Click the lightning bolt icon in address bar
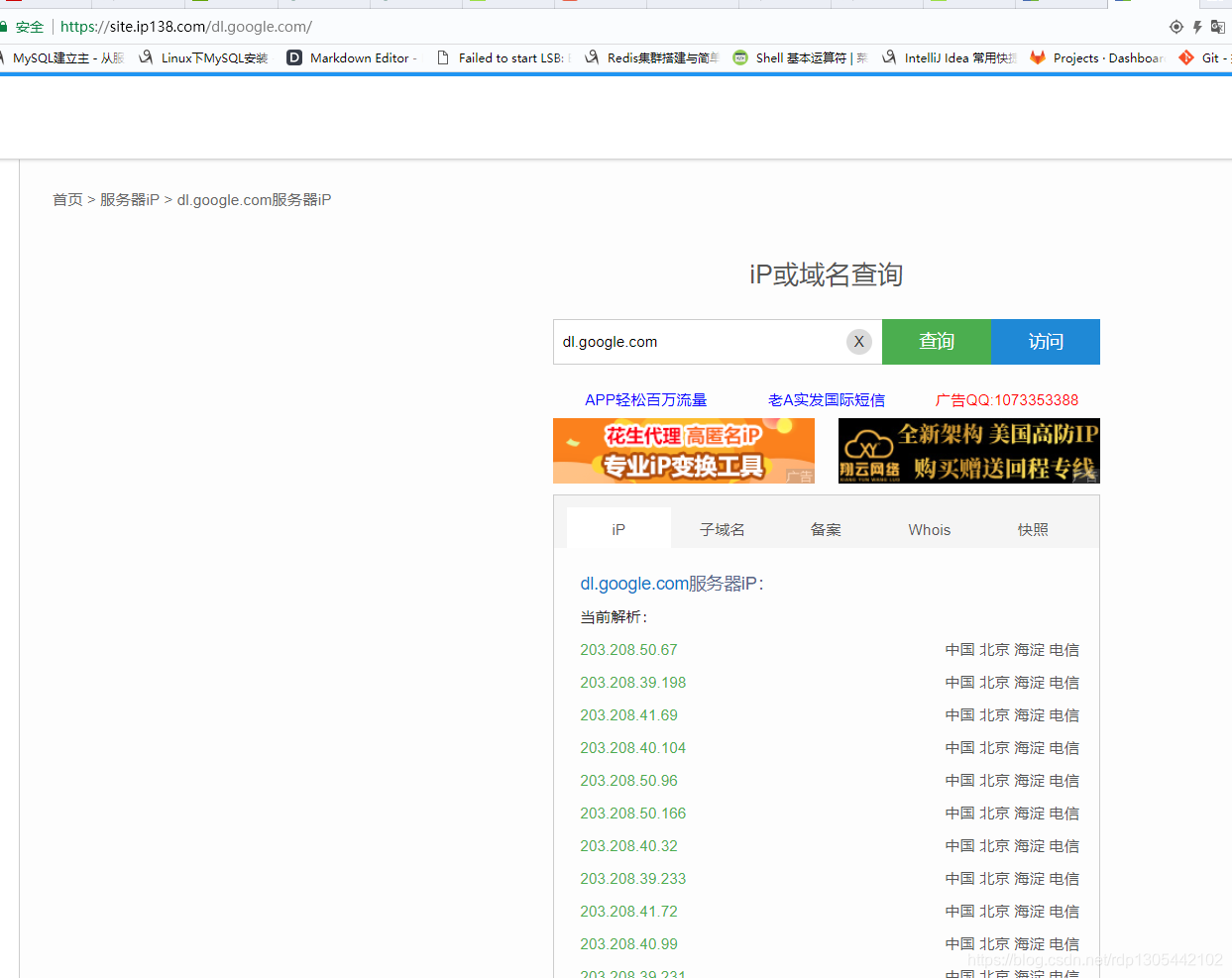The image size is (1232, 978). tap(1197, 27)
